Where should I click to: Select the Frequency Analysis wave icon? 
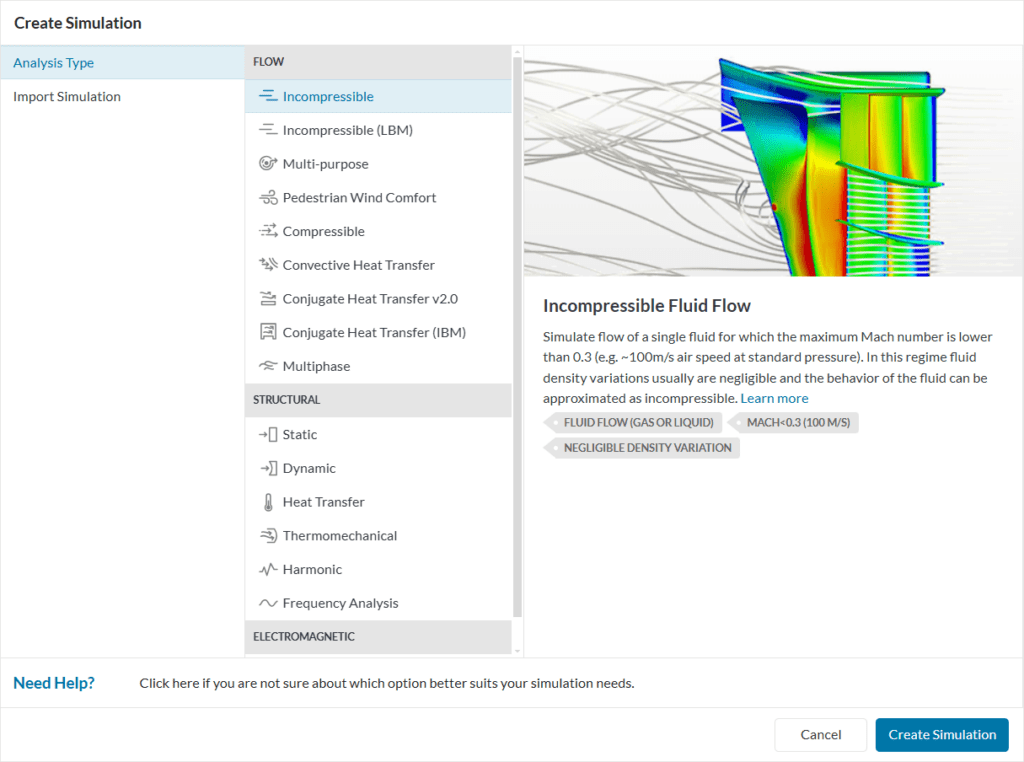(x=268, y=603)
